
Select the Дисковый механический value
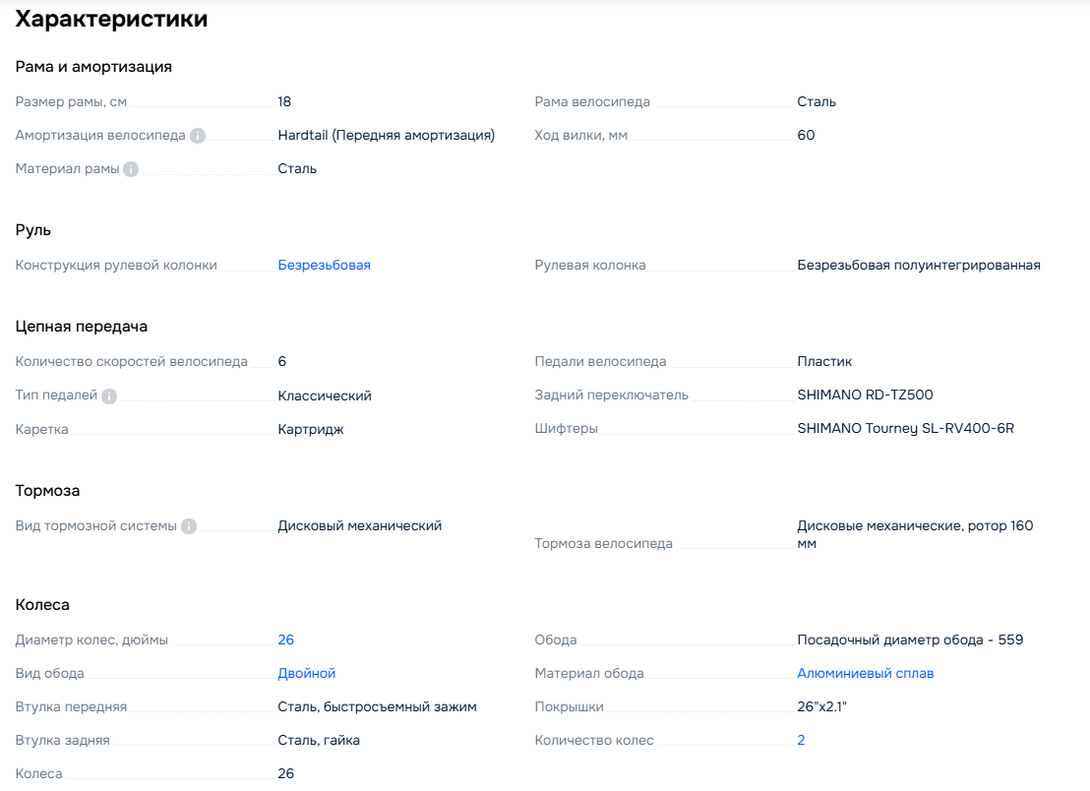(x=359, y=525)
